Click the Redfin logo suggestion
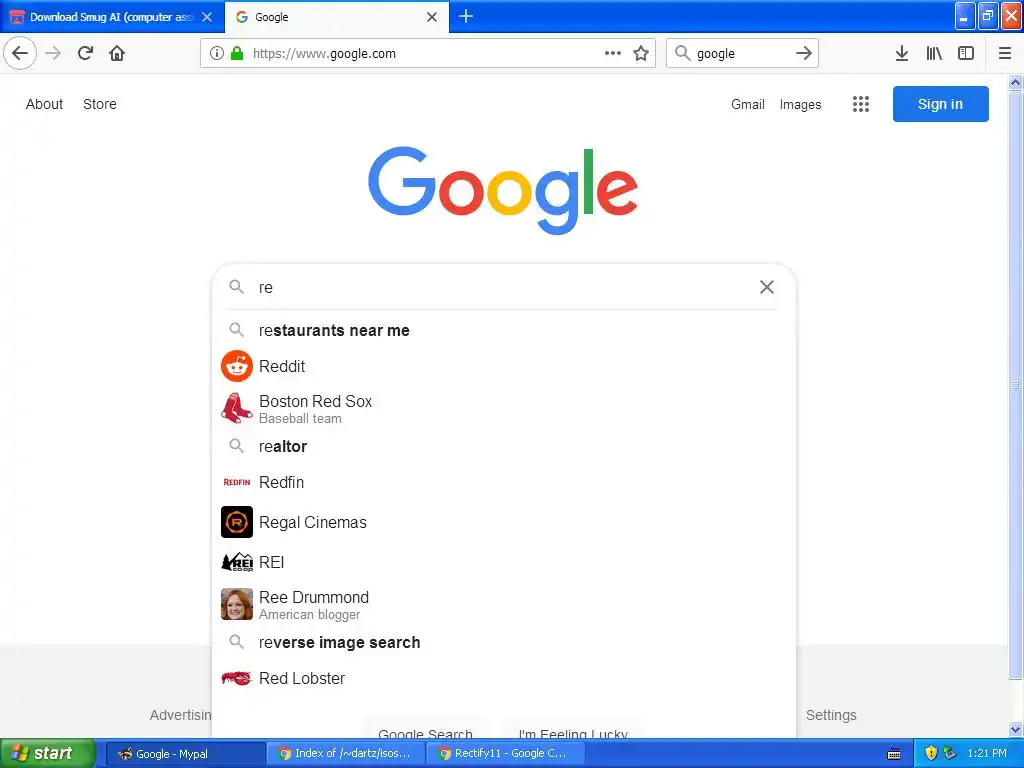This screenshot has height=768, width=1024. pos(237,482)
